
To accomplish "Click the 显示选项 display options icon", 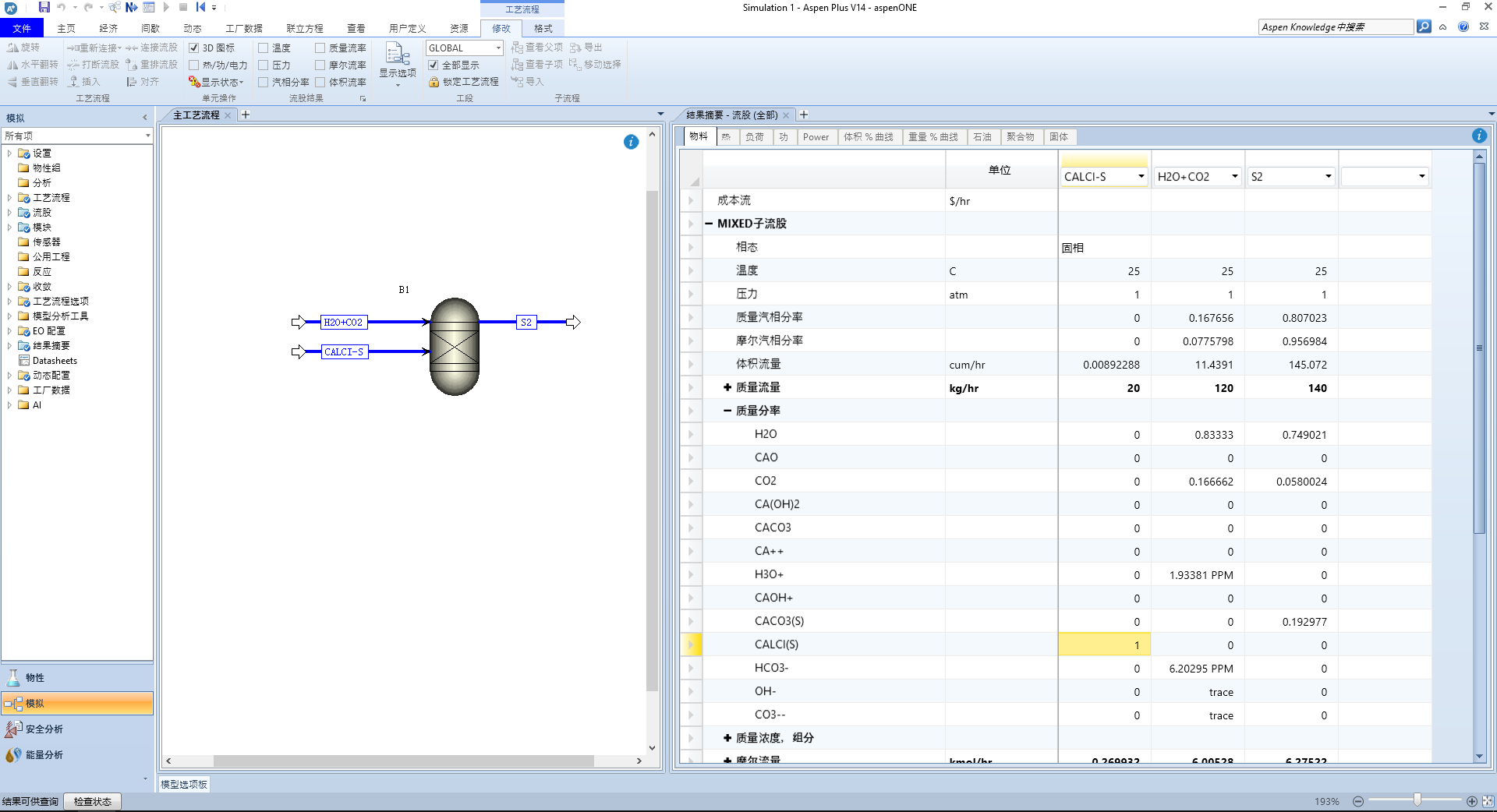I will [x=398, y=55].
